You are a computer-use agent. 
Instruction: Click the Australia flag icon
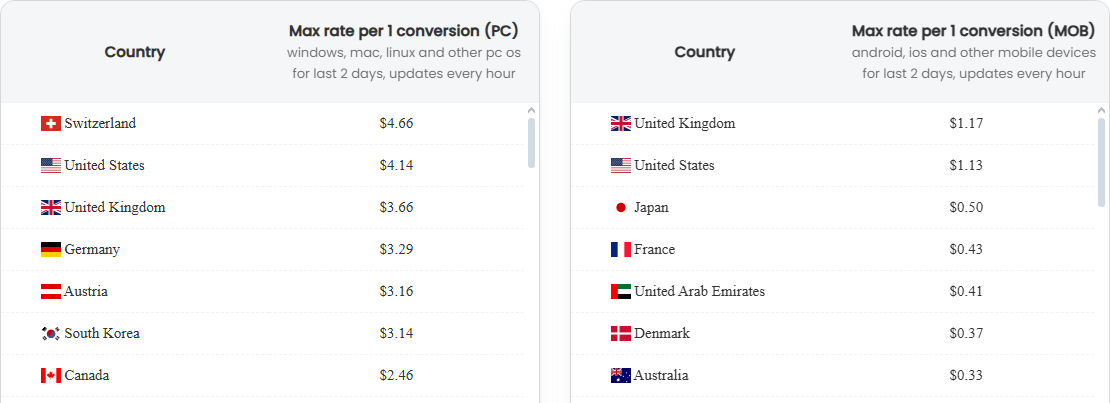pyautogui.click(x=621, y=375)
